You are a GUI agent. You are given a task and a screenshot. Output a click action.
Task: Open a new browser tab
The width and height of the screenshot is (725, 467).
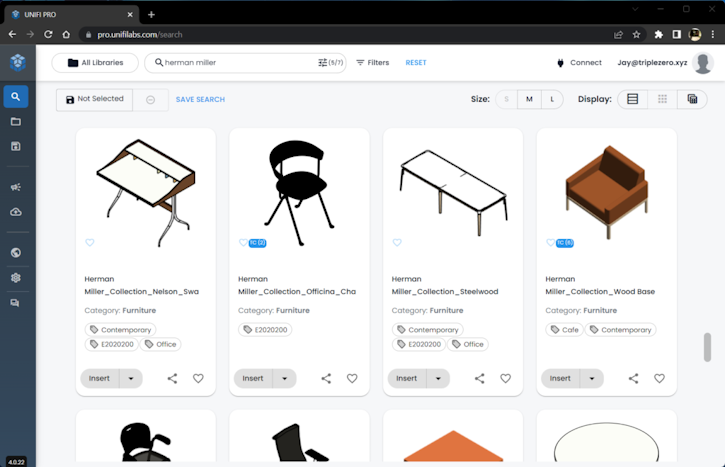click(x=151, y=14)
